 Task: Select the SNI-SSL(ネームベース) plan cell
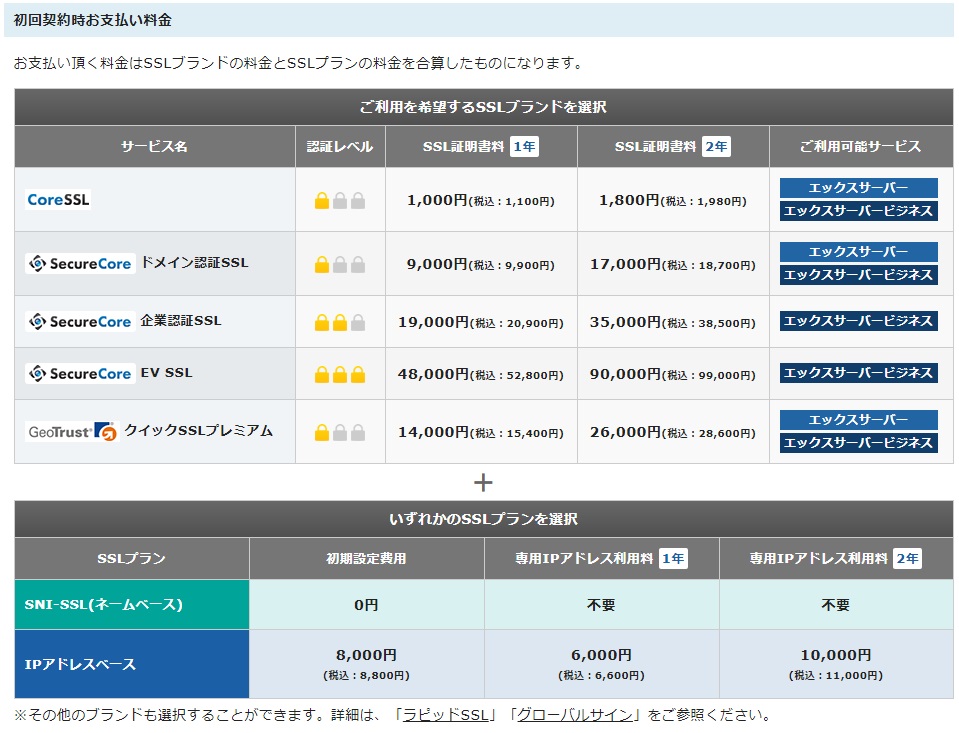coord(132,605)
